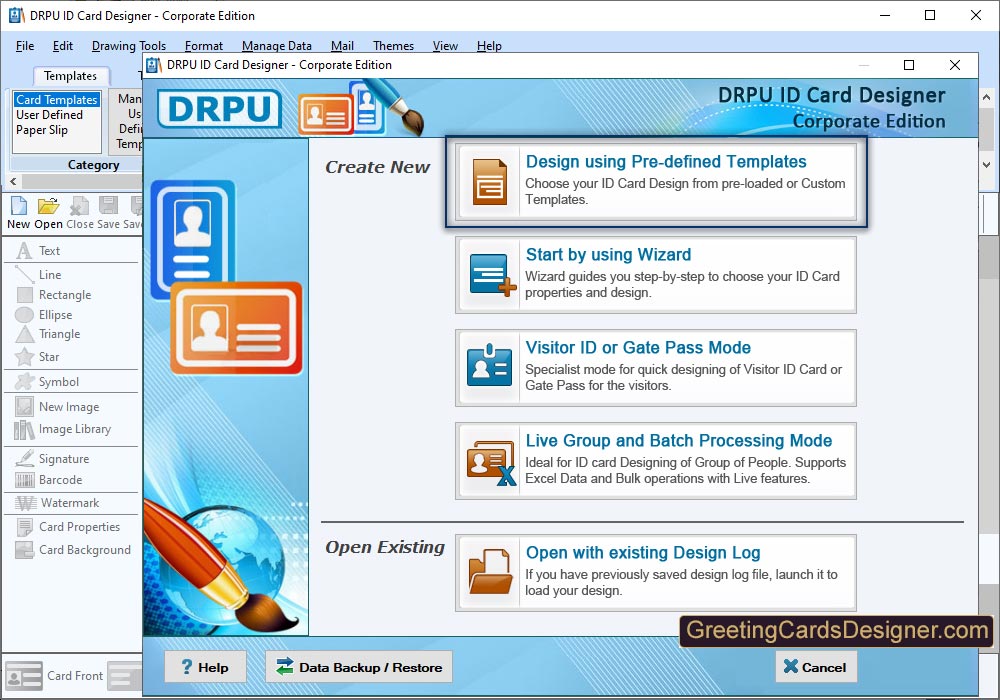
Task: Select the Text tool icon
Action: click(24, 251)
